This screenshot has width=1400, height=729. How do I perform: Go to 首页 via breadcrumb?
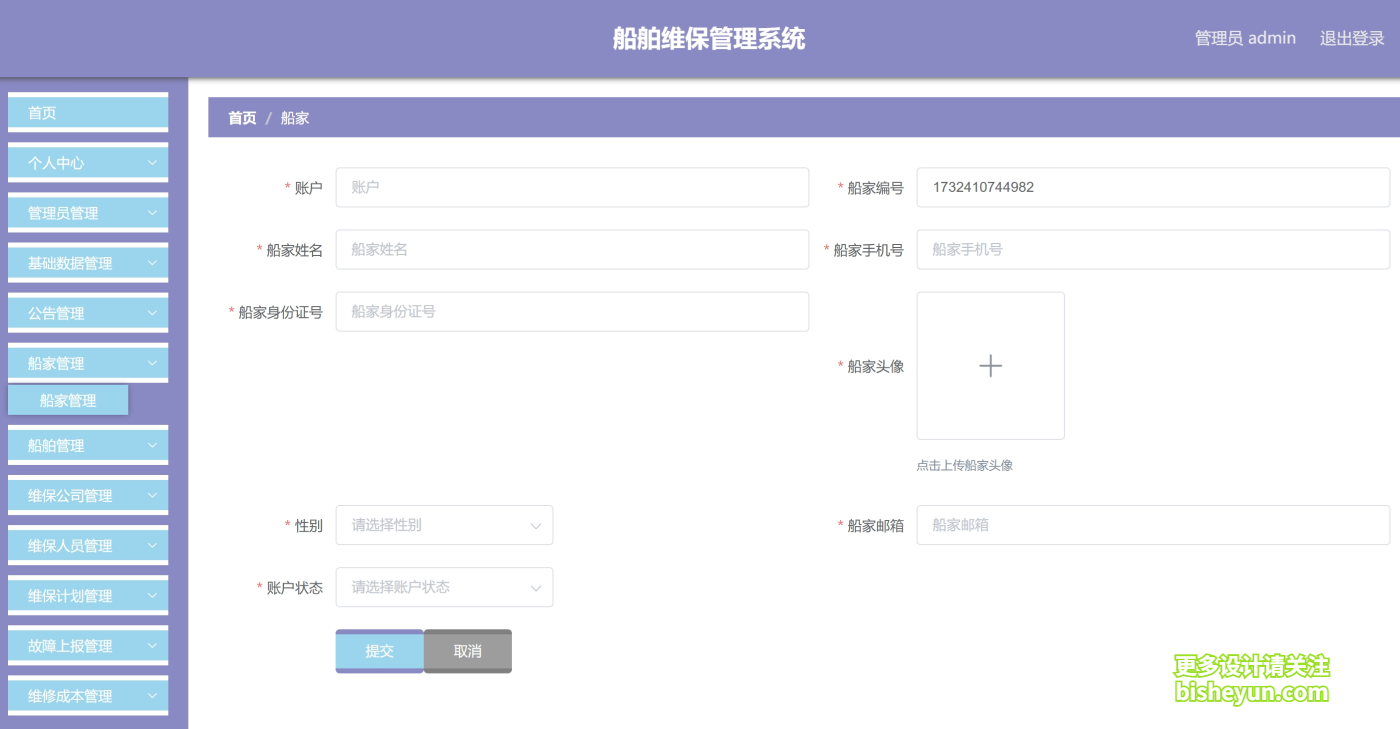point(242,118)
